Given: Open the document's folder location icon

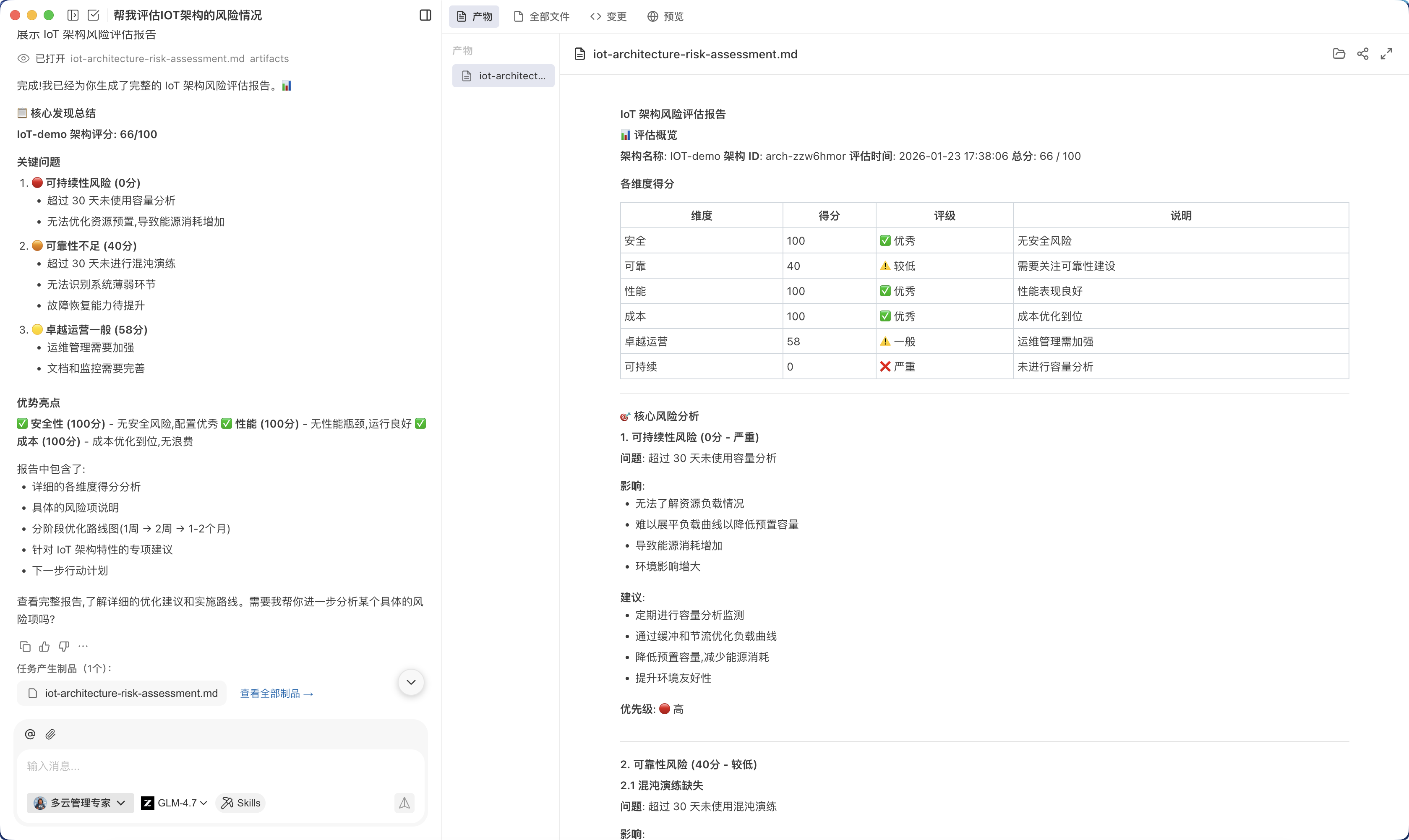Looking at the screenshot, I should [1339, 54].
